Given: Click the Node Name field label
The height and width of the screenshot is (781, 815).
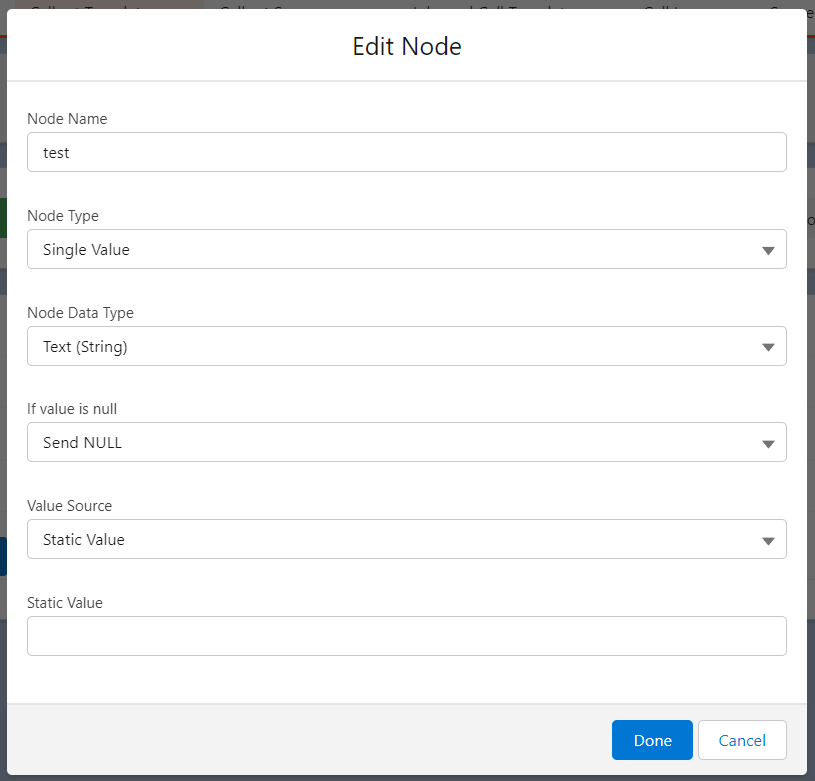Looking at the screenshot, I should tap(67, 119).
